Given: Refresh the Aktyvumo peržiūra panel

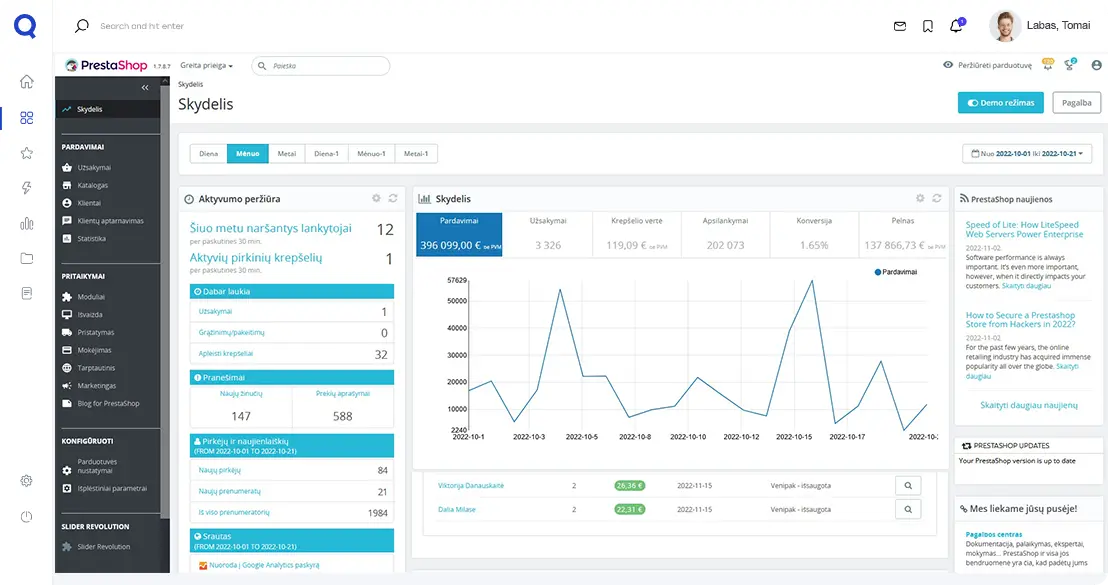Looking at the screenshot, I should point(393,199).
